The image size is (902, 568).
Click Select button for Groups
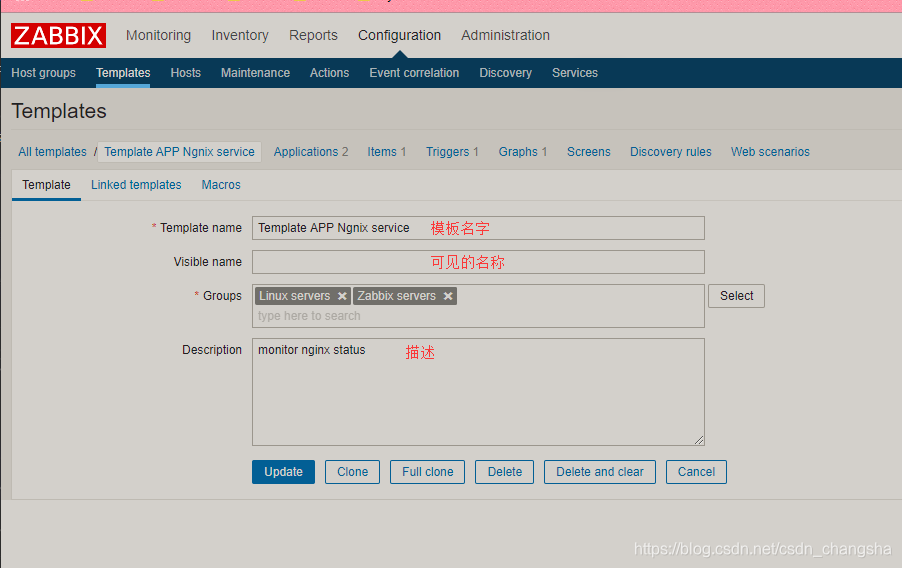tap(736, 296)
